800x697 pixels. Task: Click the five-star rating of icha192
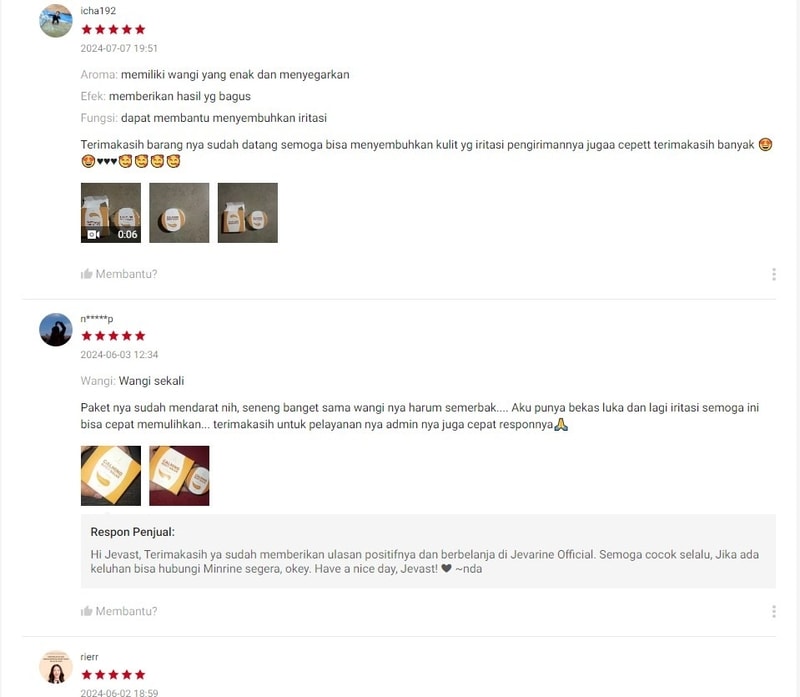(113, 30)
